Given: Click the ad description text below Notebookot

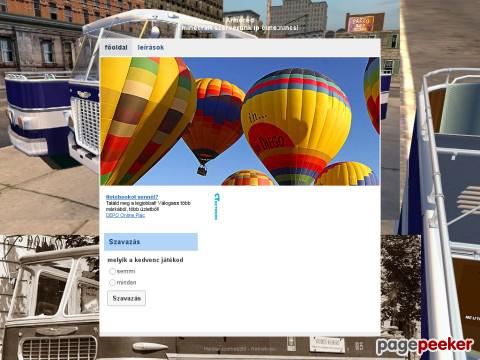Looking at the screenshot, I should tap(148, 206).
